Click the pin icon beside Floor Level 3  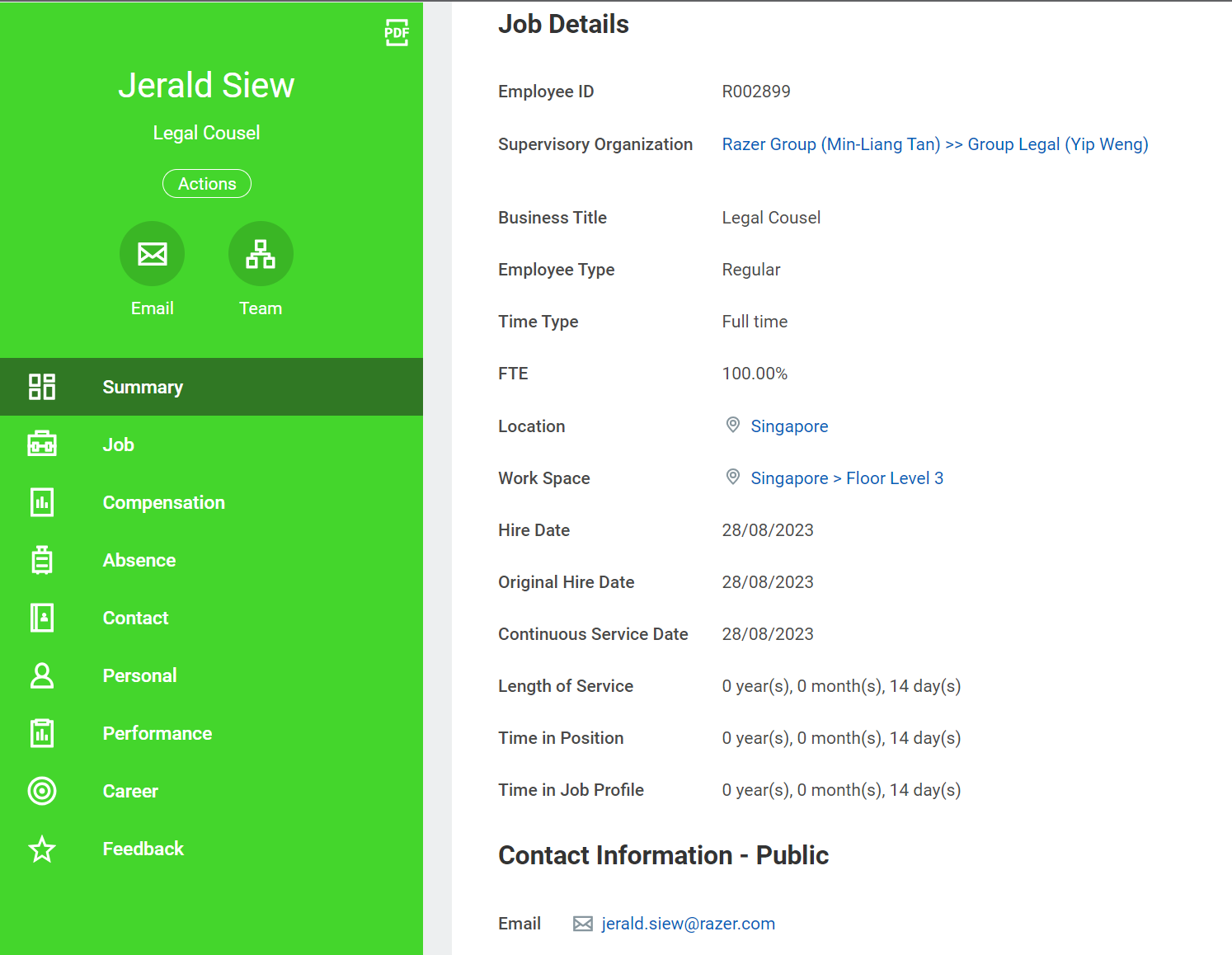(732, 477)
